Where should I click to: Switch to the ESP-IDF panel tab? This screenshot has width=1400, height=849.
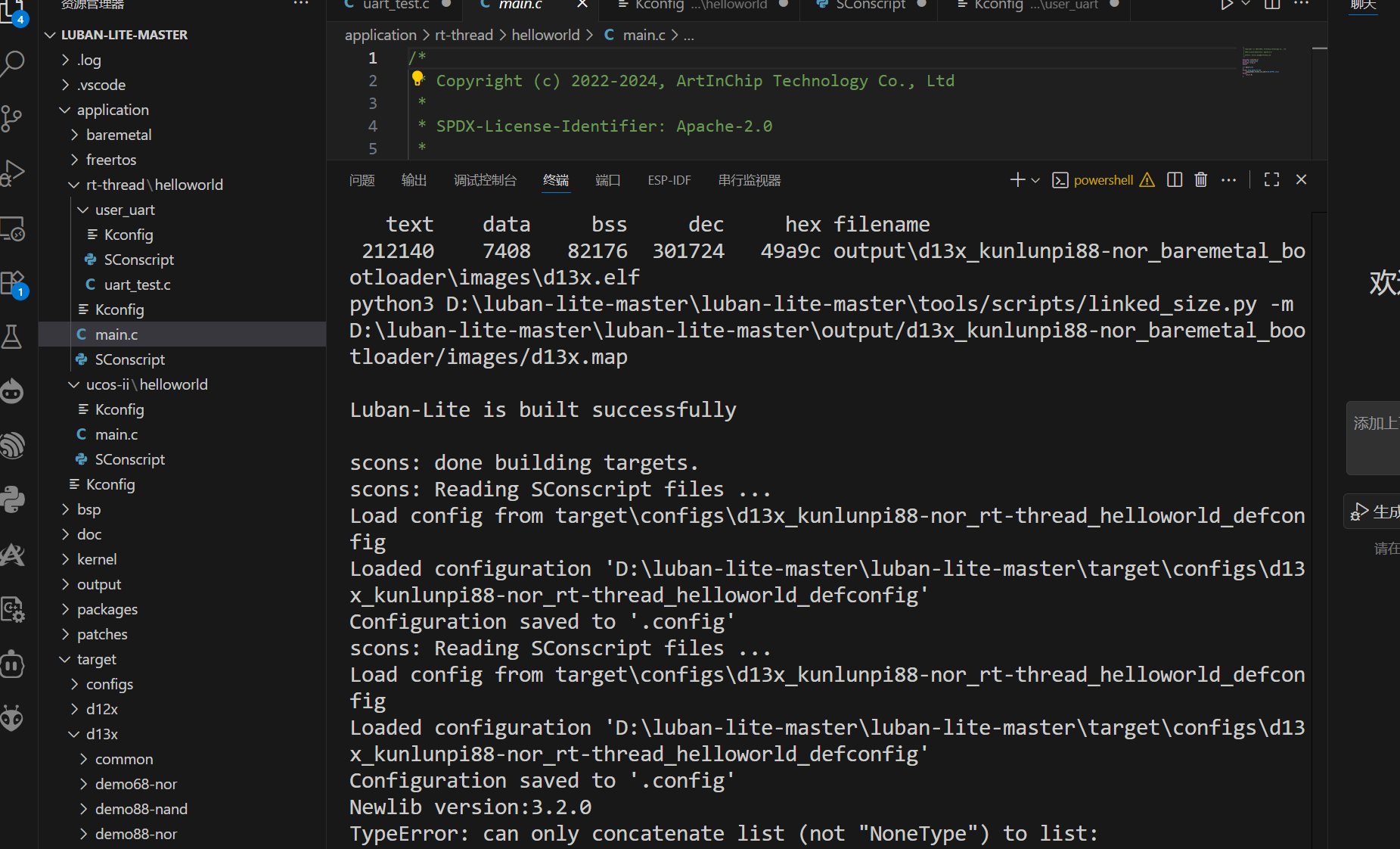point(669,180)
